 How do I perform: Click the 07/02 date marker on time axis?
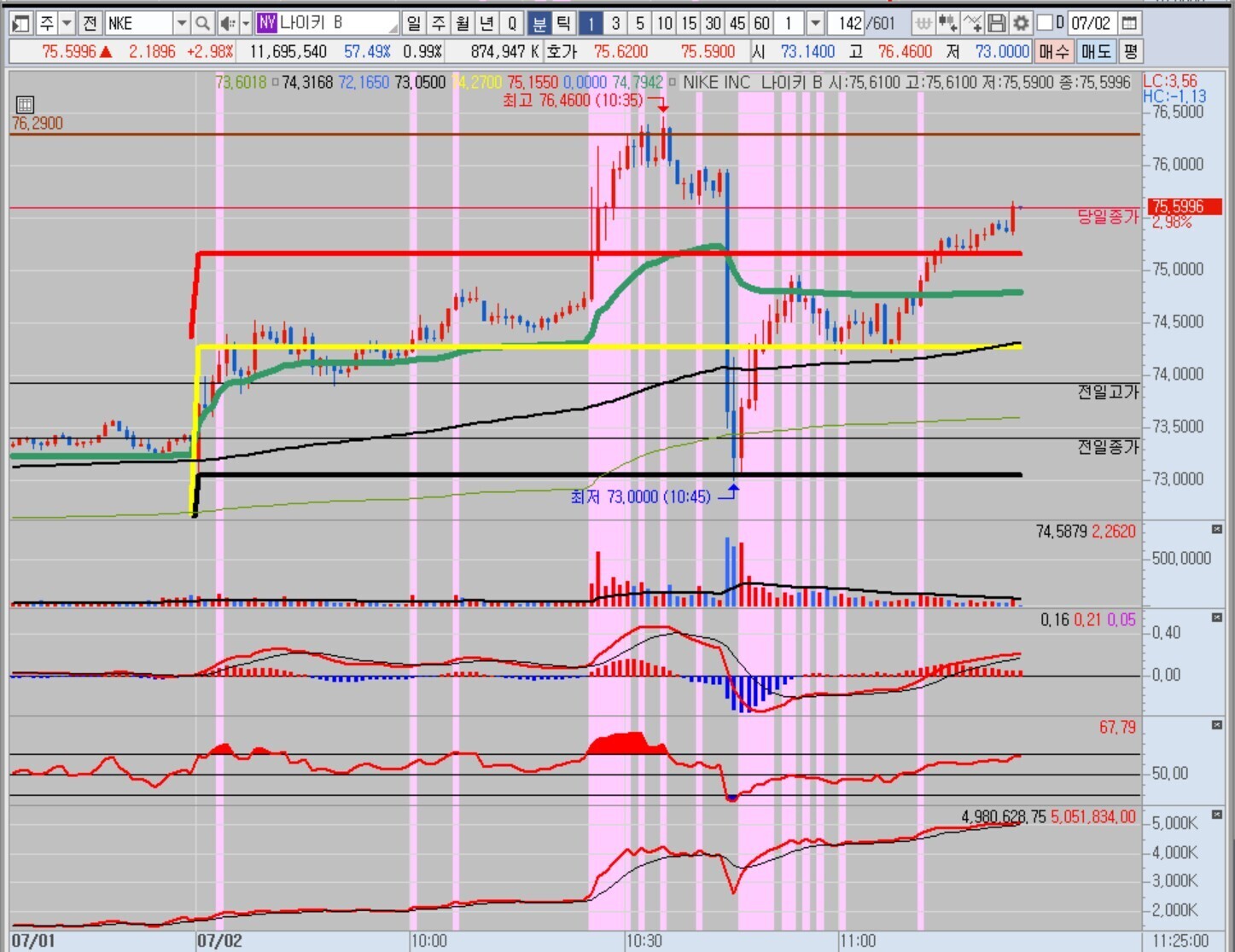(219, 941)
